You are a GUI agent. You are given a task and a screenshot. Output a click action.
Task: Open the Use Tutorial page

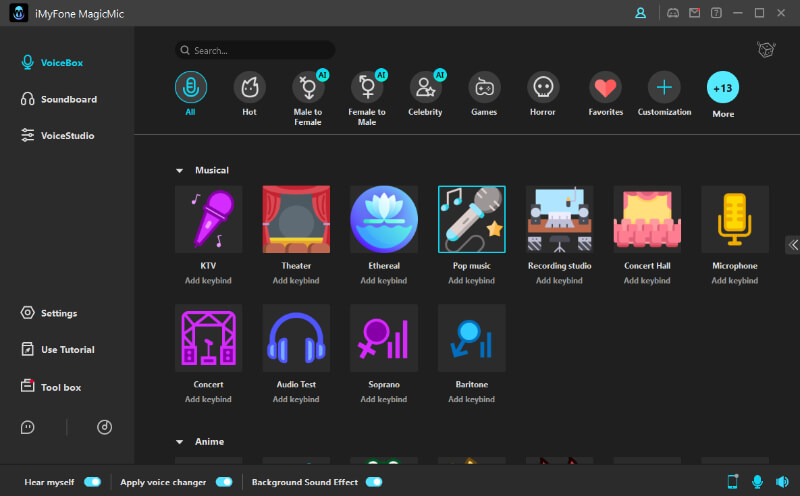(57, 350)
